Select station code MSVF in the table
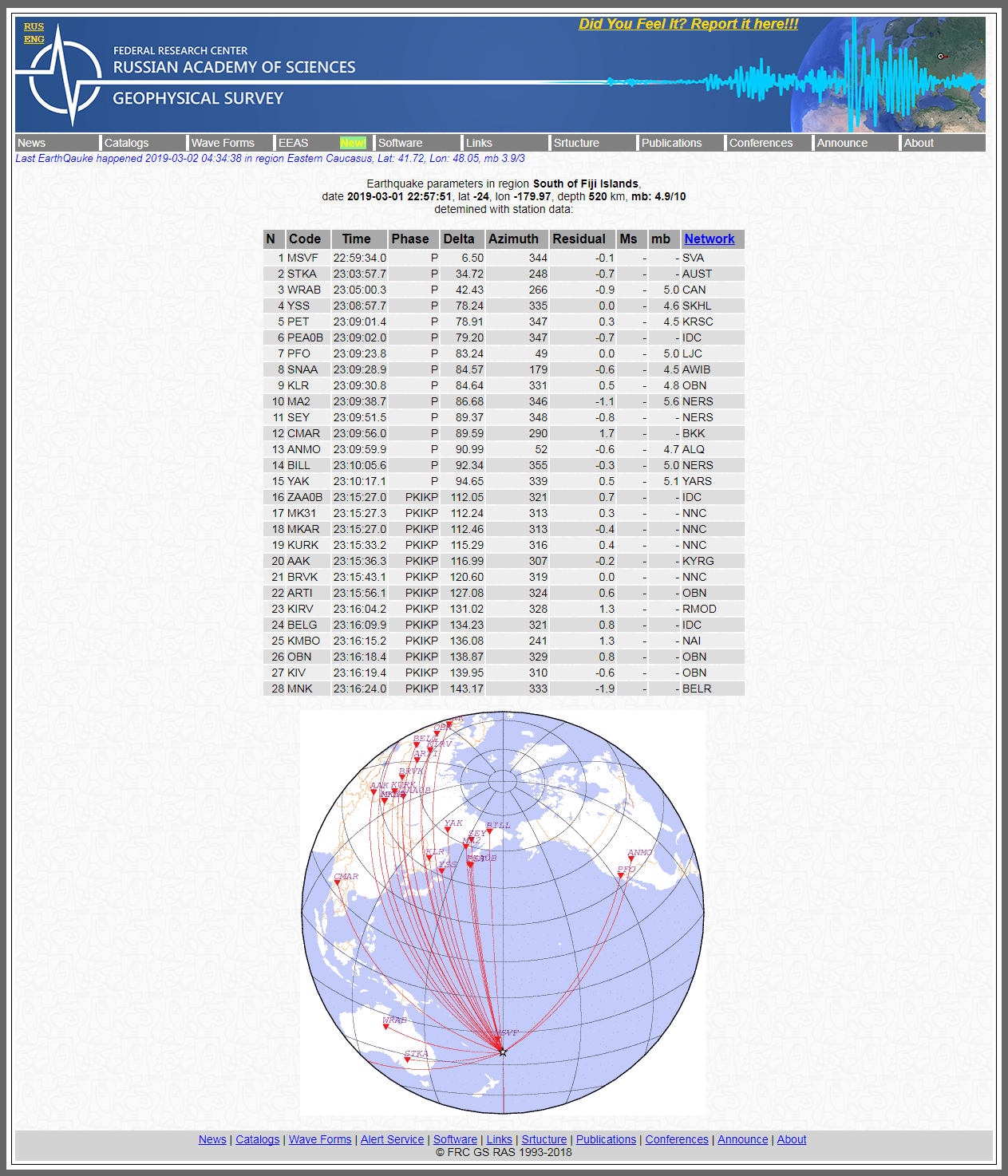This screenshot has height=1176, width=1008. pos(302,258)
